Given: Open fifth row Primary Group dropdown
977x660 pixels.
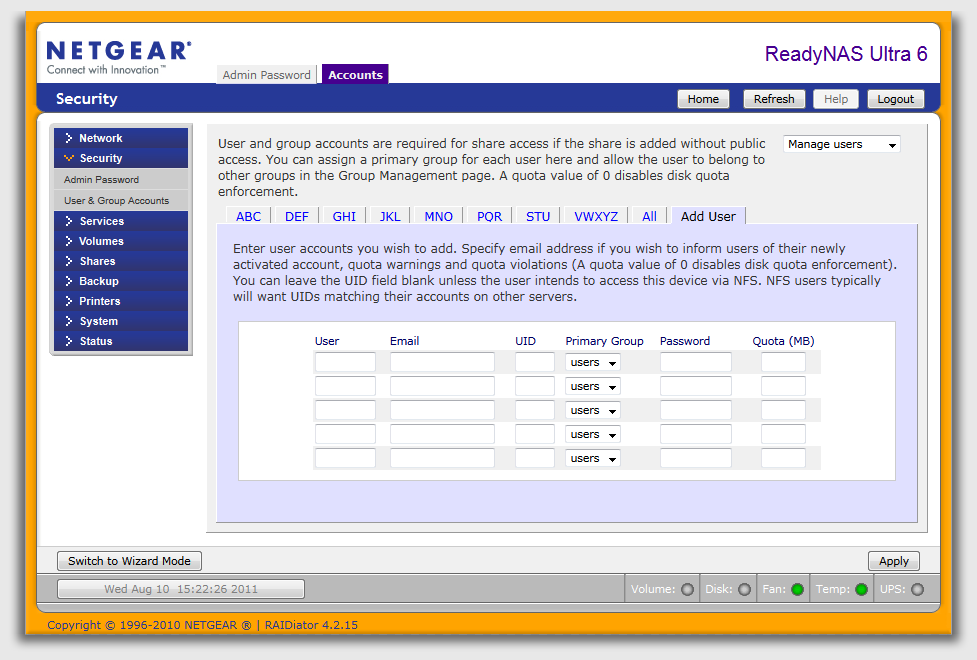Looking at the screenshot, I should pyautogui.click(x=593, y=459).
